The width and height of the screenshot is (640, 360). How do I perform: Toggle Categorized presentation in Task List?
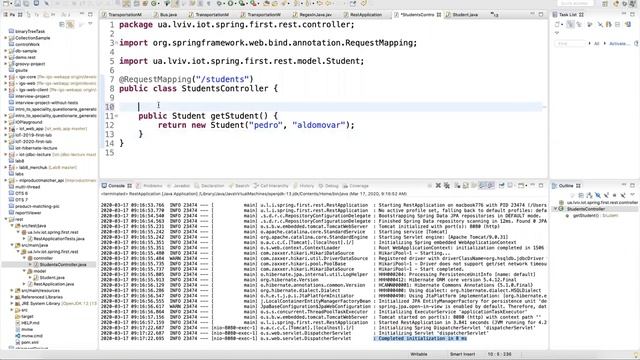point(570,24)
